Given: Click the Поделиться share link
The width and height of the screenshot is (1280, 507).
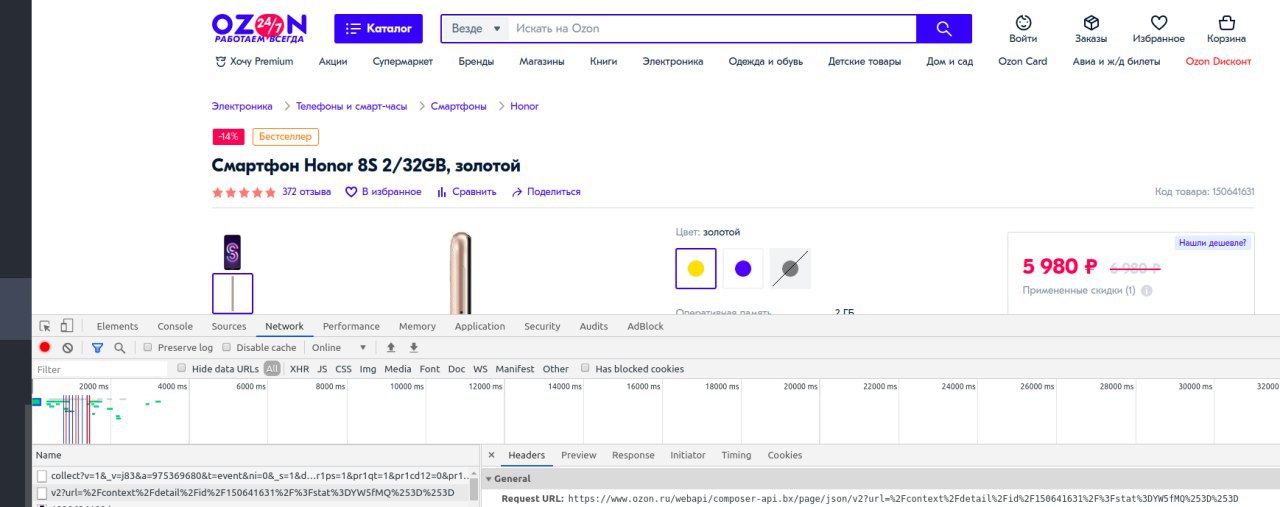Looking at the screenshot, I should pyautogui.click(x=546, y=192).
